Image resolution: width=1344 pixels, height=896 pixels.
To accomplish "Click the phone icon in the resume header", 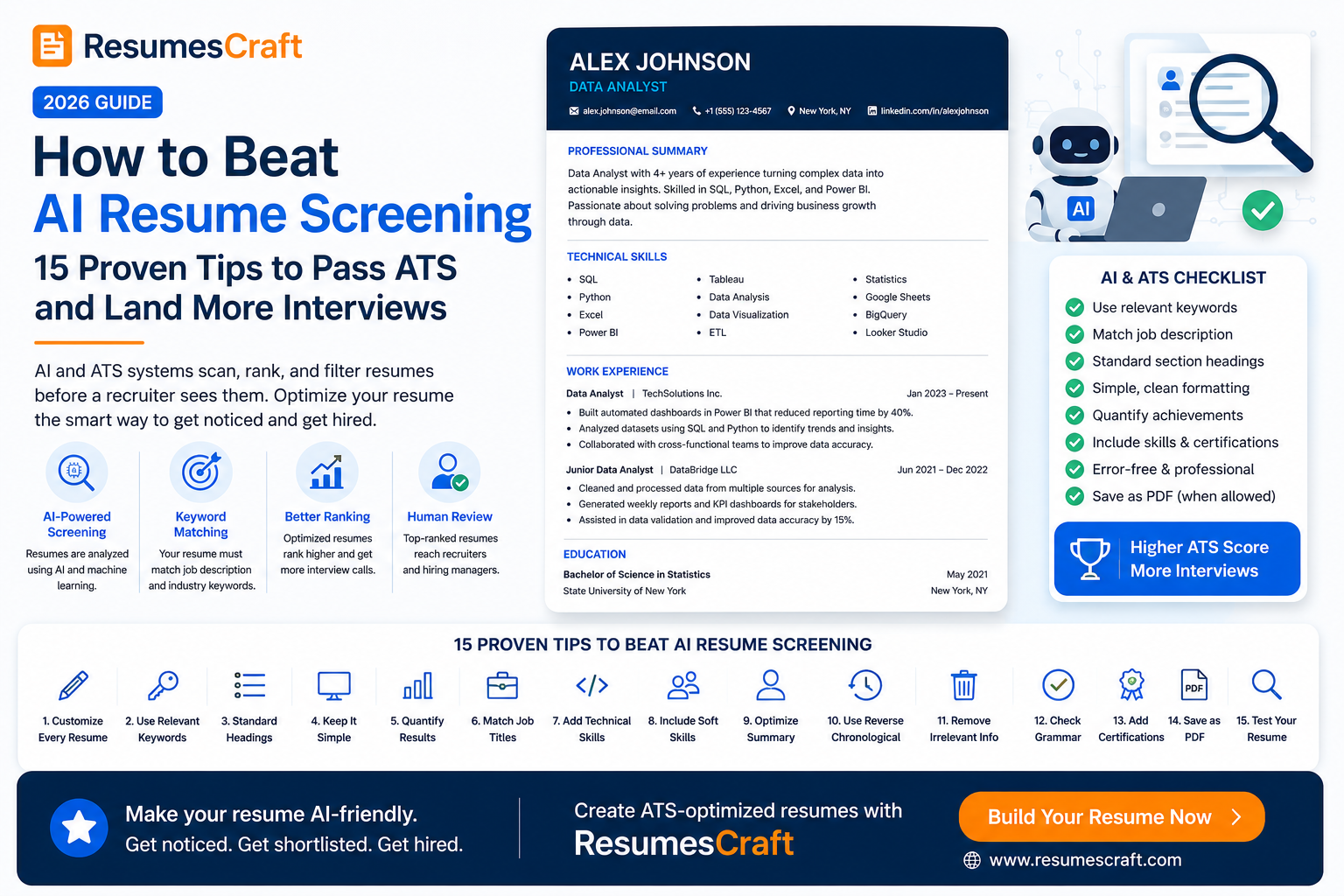I will 696,111.
